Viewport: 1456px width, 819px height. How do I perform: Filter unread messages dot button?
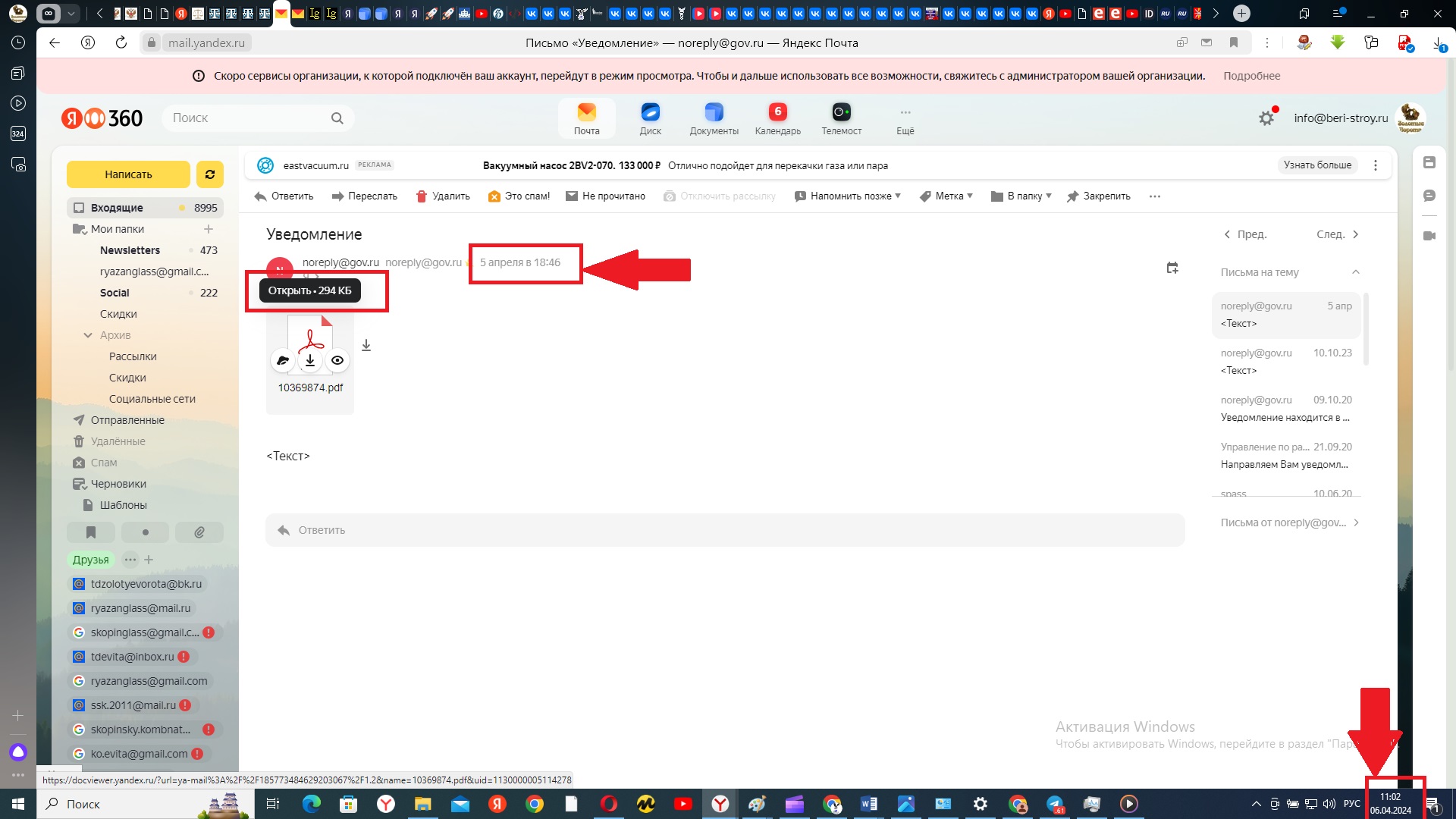(146, 532)
